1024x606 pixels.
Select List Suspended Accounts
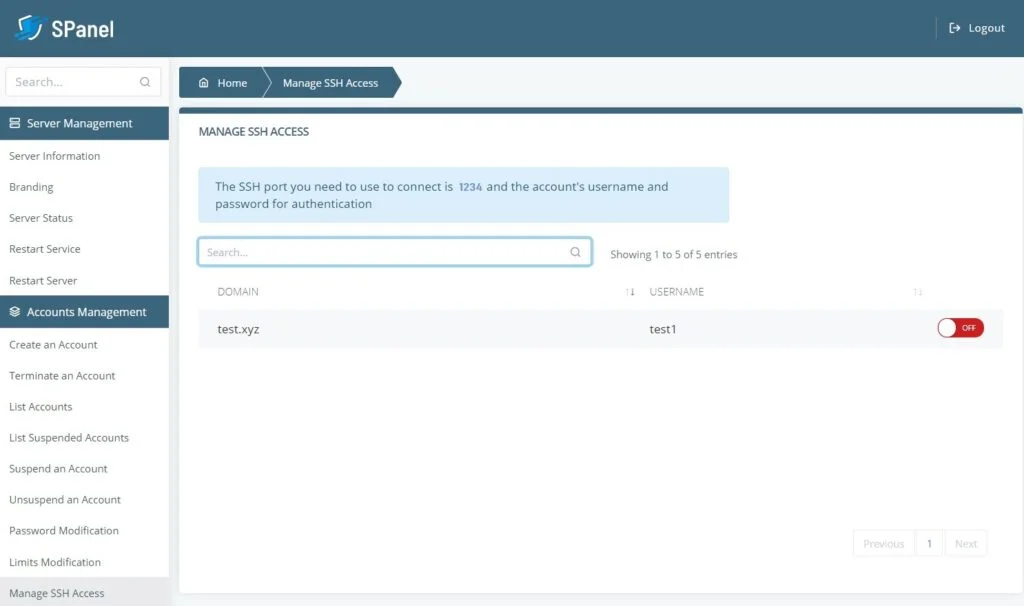coord(69,437)
